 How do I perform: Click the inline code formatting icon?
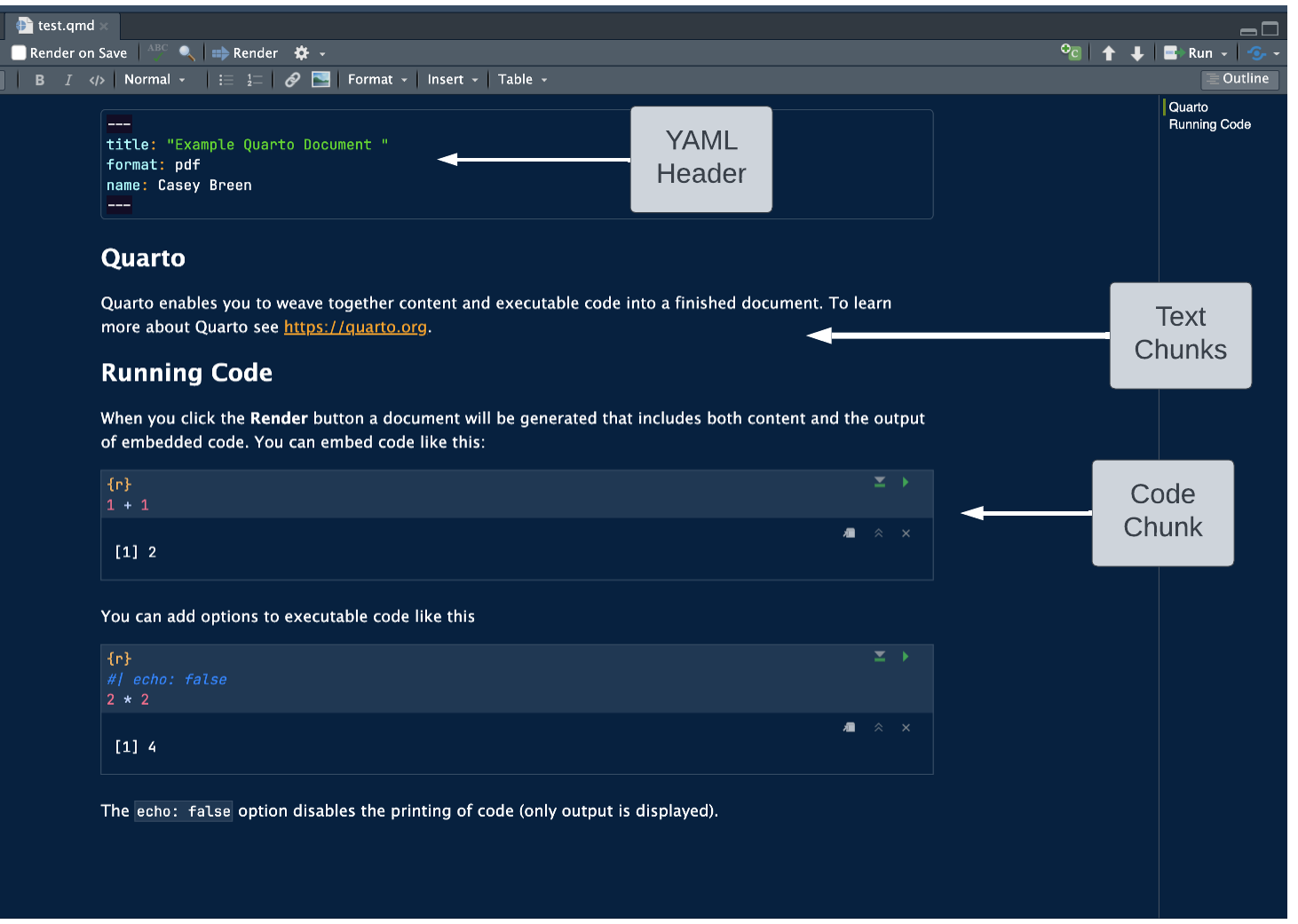97,80
